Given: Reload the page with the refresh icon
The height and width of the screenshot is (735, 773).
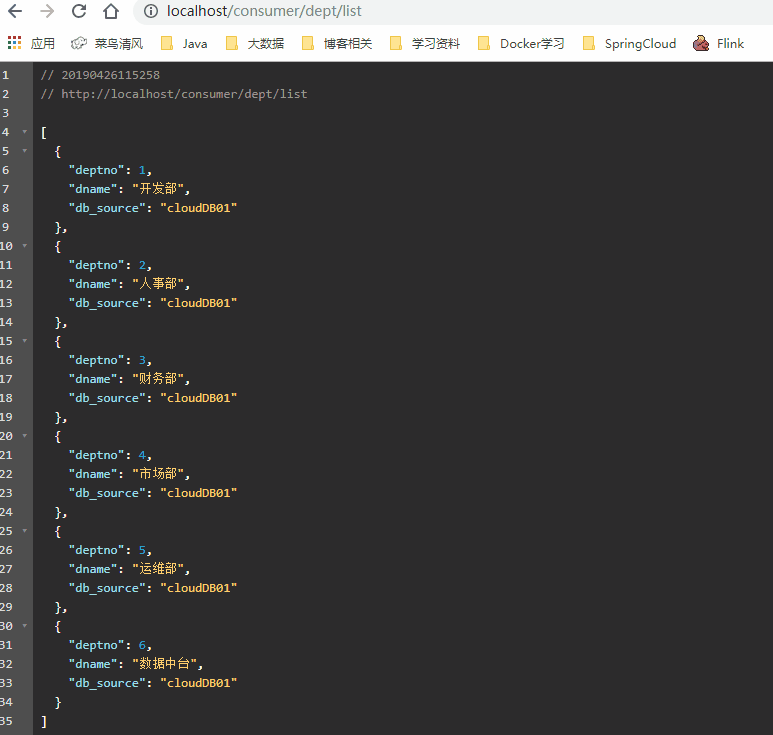Looking at the screenshot, I should click(x=79, y=11).
